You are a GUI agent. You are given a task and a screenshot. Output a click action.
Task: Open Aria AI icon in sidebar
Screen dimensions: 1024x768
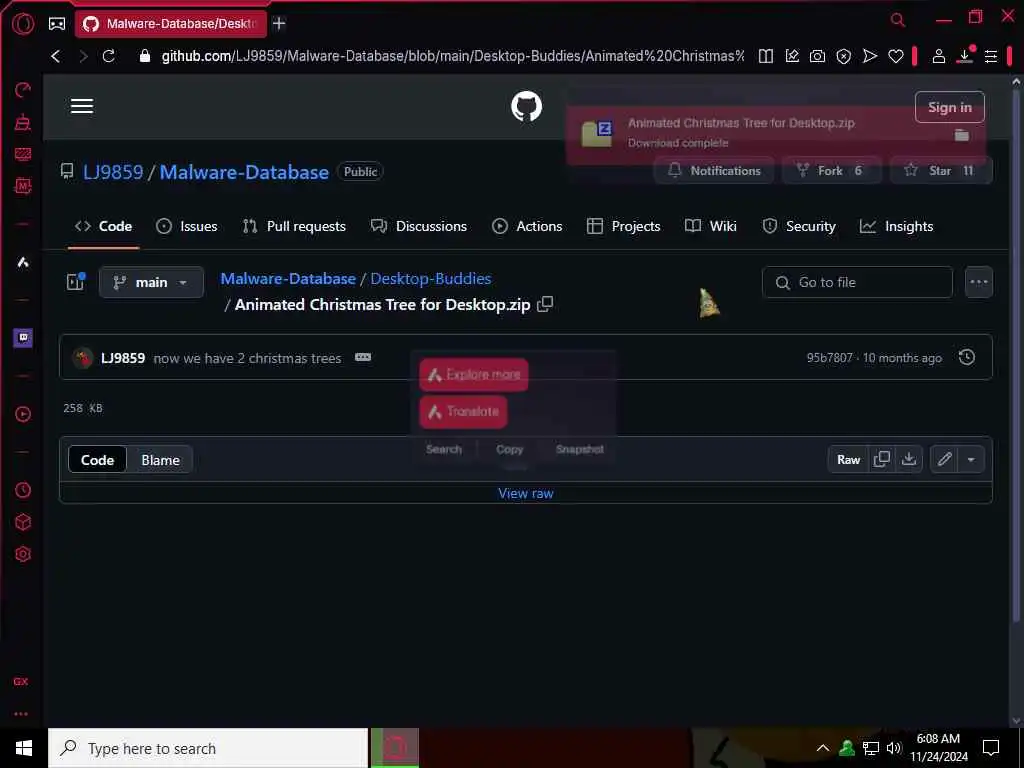tap(23, 263)
